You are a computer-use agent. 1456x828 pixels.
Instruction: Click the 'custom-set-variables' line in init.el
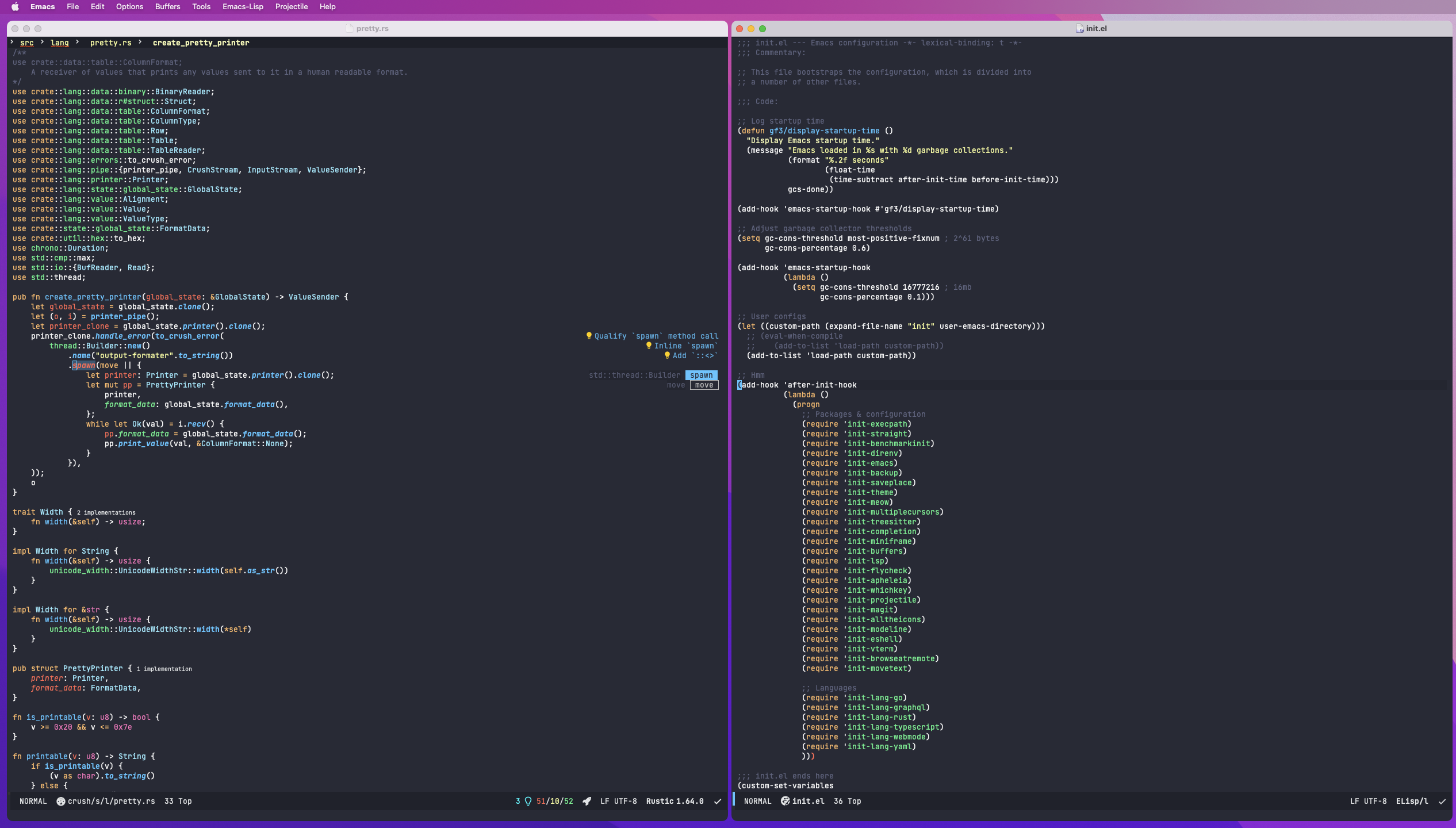coord(786,785)
